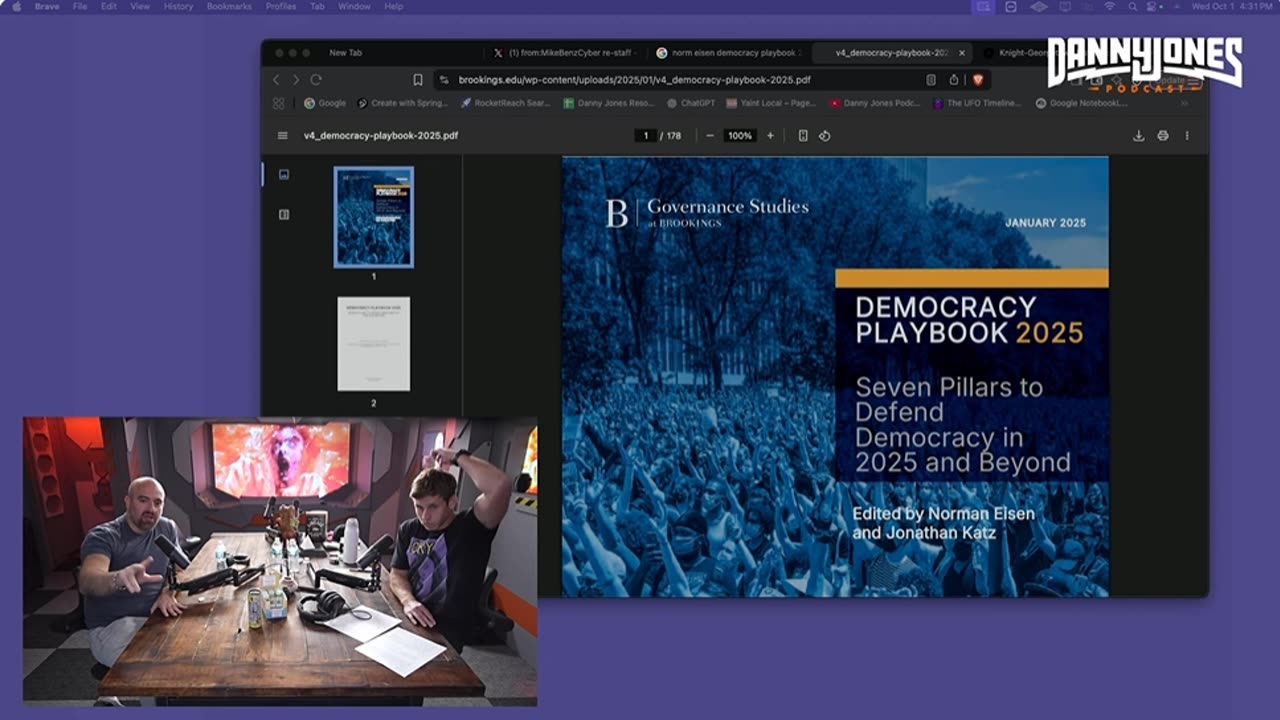Viewport: 1280px width, 720px height.
Task: Show the document outline view
Action: pyautogui.click(x=284, y=214)
